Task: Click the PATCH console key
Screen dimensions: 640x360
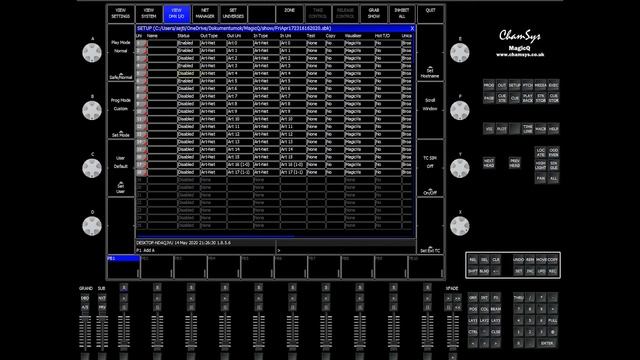Action: (528, 85)
